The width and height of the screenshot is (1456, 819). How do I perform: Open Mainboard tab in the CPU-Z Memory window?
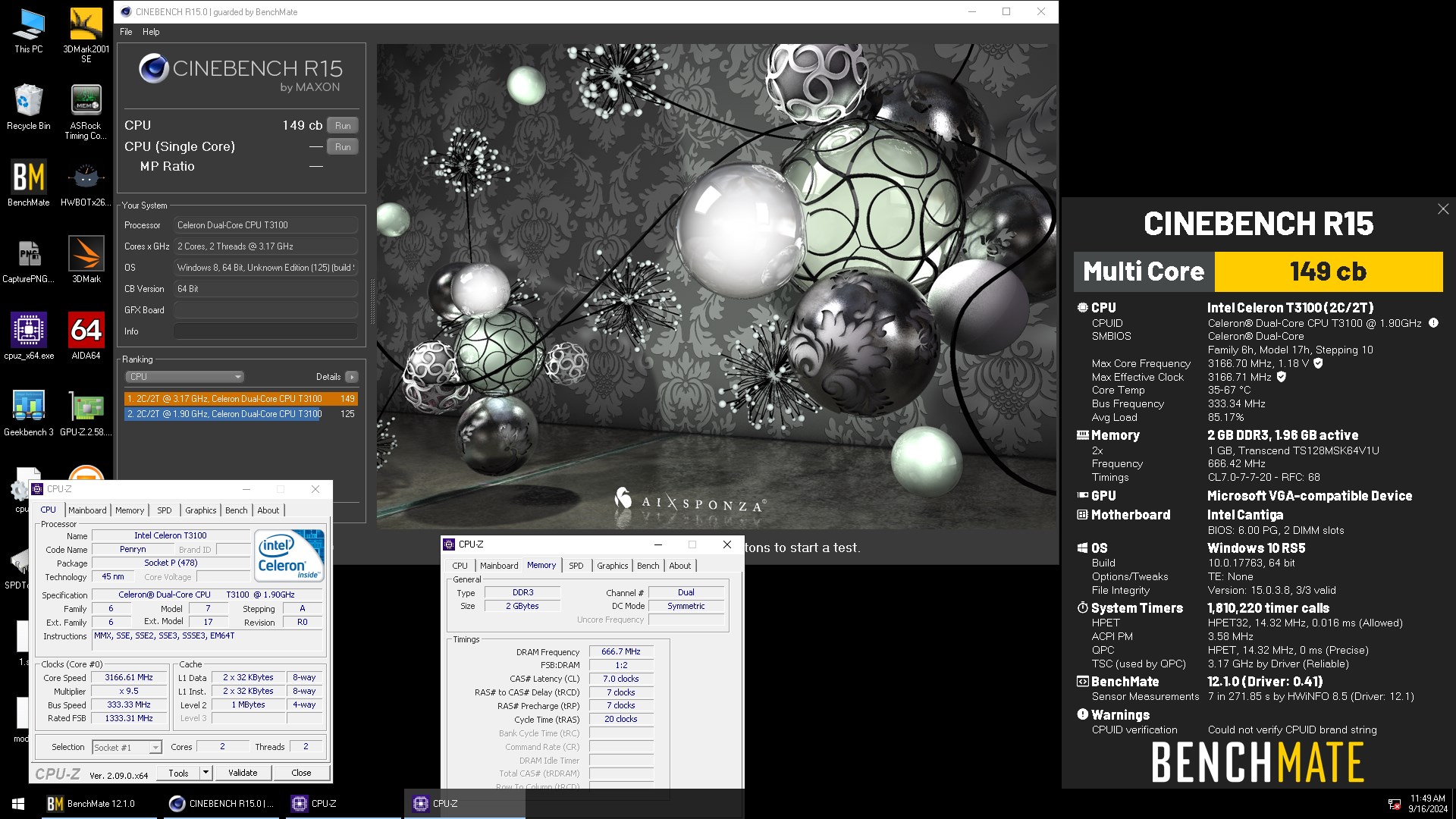pos(499,566)
